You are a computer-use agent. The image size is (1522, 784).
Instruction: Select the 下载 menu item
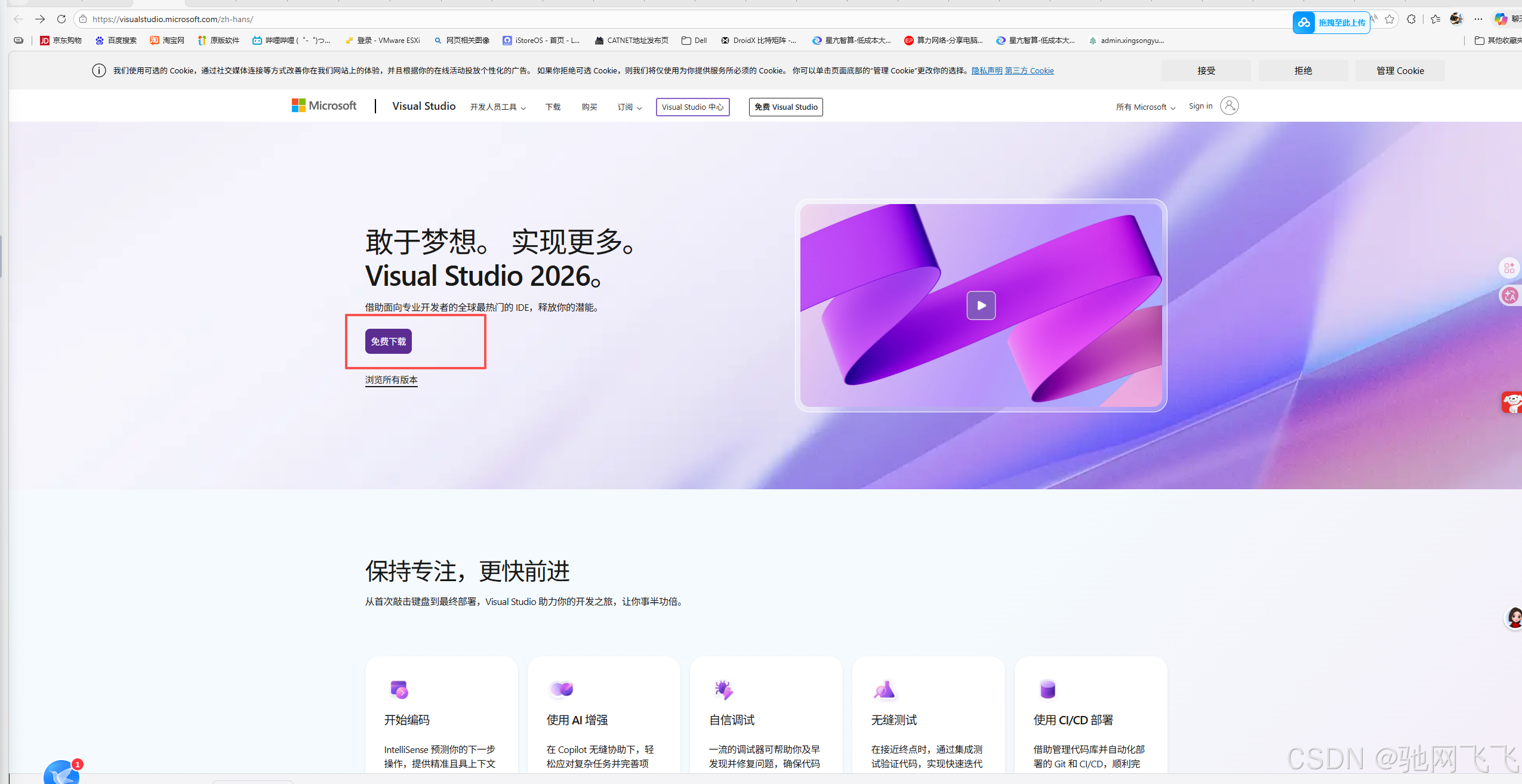point(552,107)
